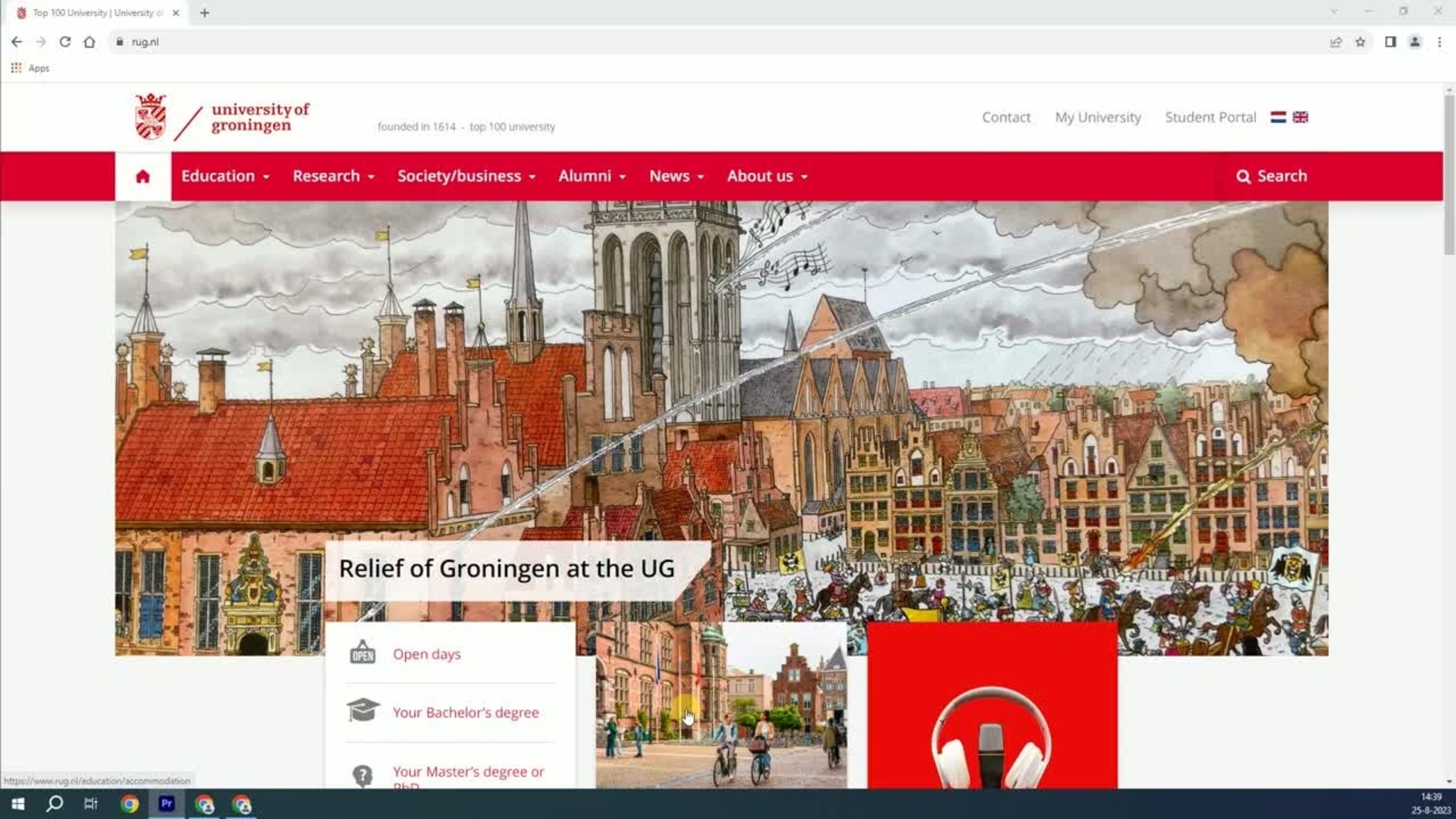The height and width of the screenshot is (819, 1456).
Task: Go to the red home icon tab
Action: click(x=143, y=177)
